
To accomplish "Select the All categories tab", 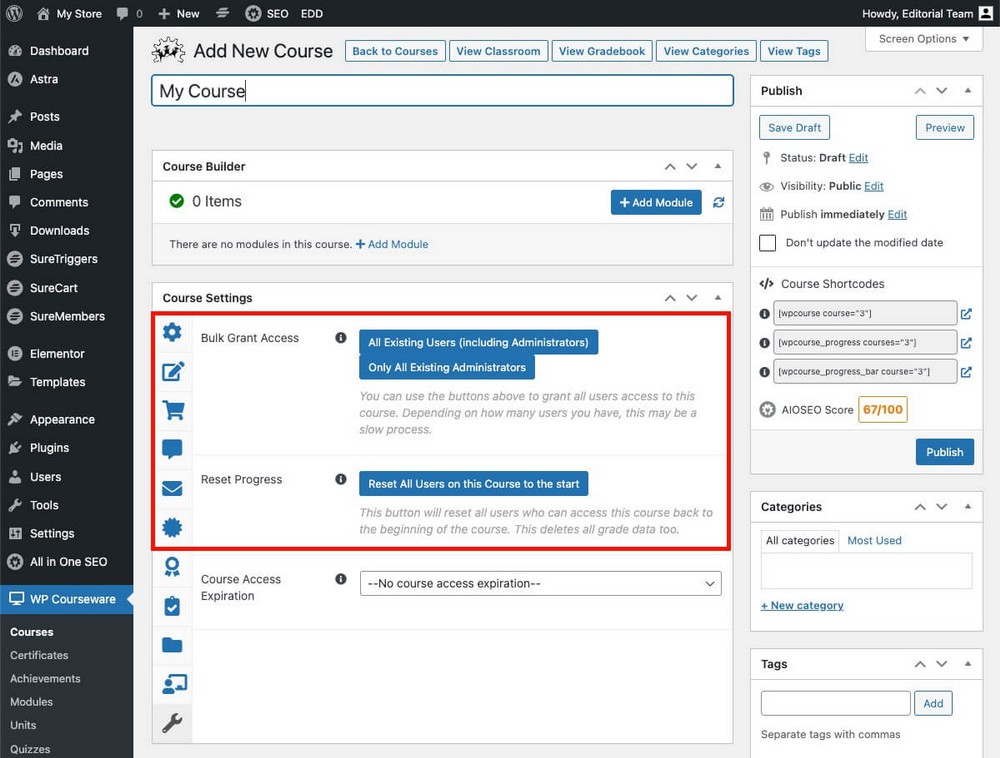I will (800, 540).
